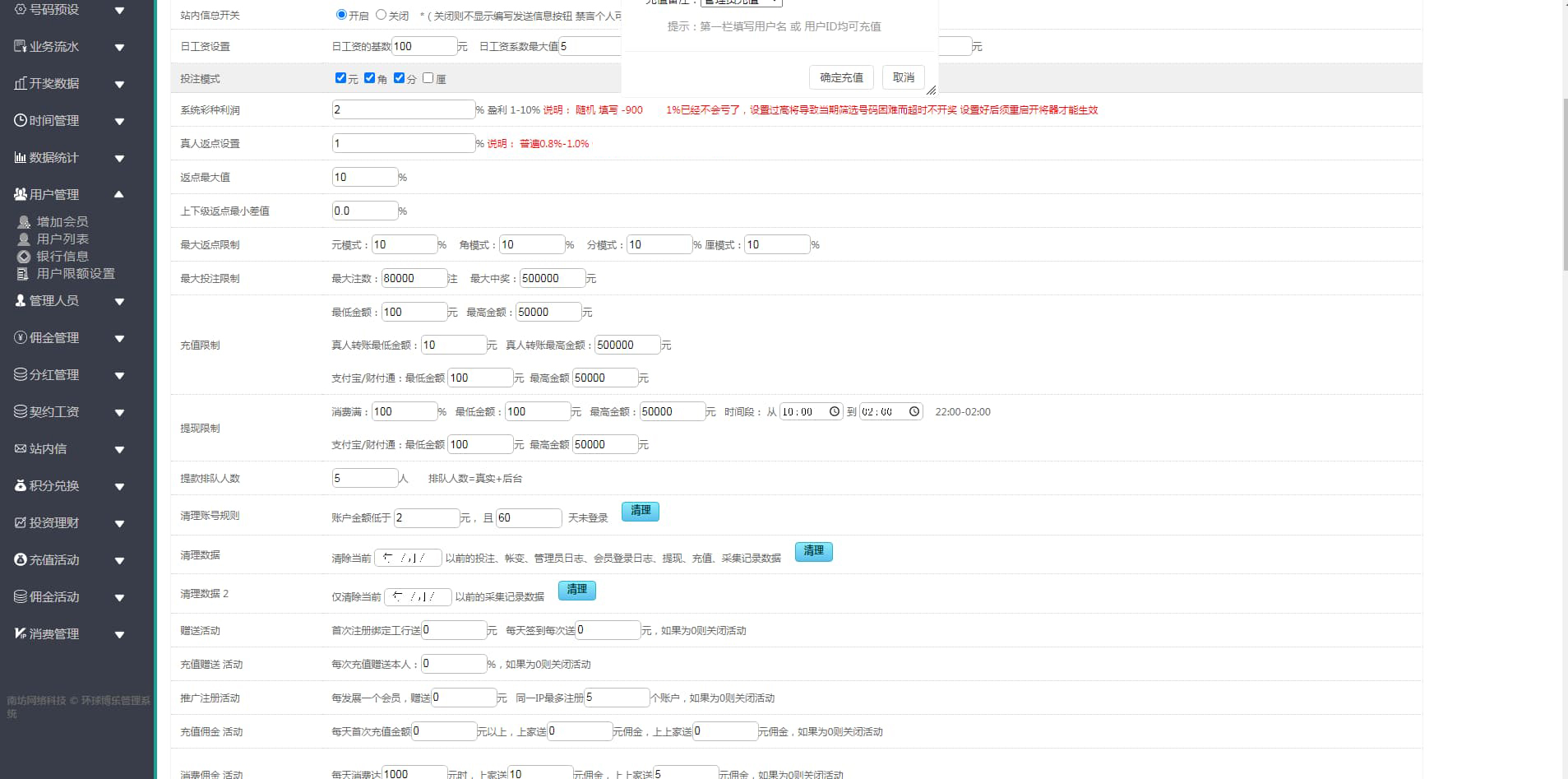Click the clock icon in withdrawal start time

(835, 411)
